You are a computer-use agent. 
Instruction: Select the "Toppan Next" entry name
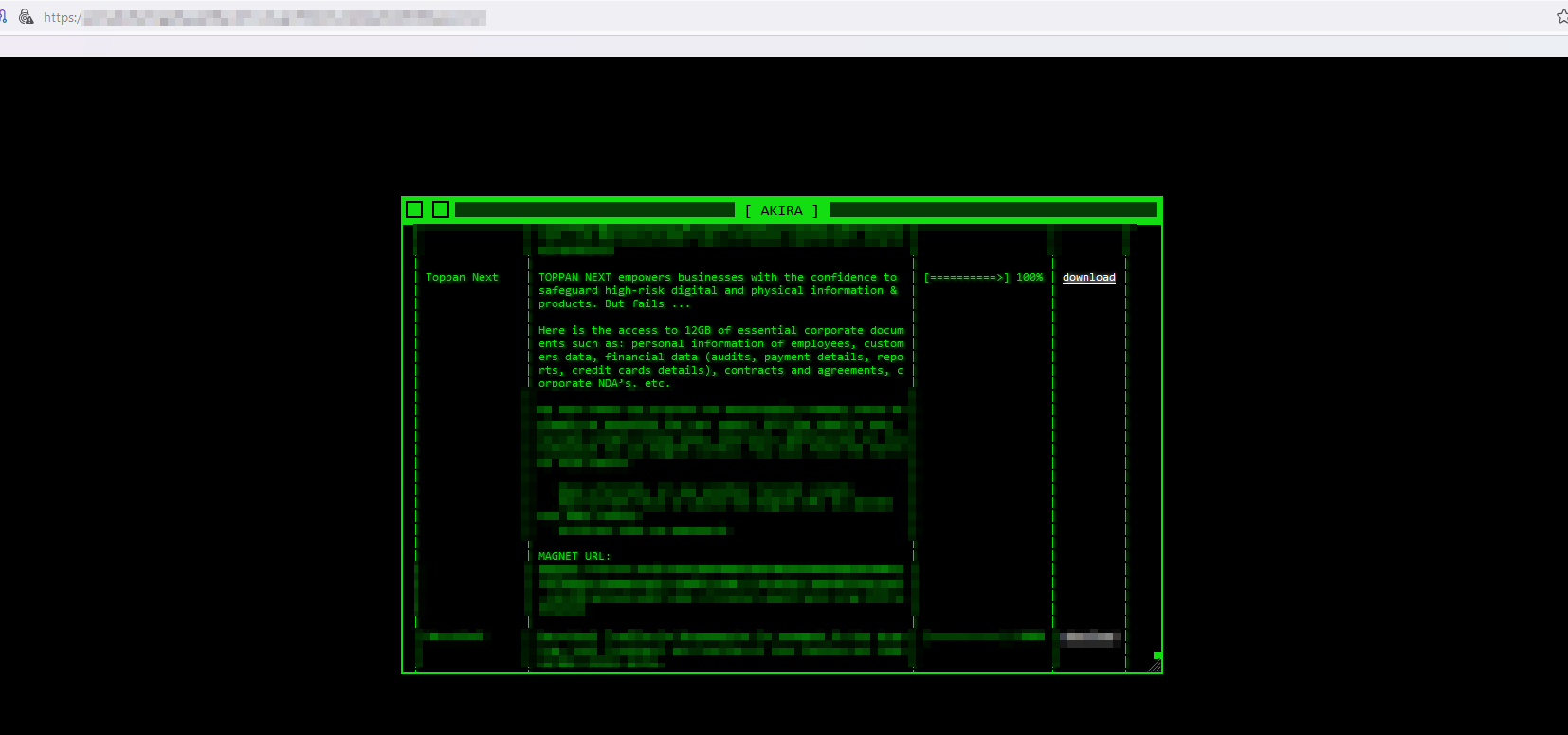(462, 278)
